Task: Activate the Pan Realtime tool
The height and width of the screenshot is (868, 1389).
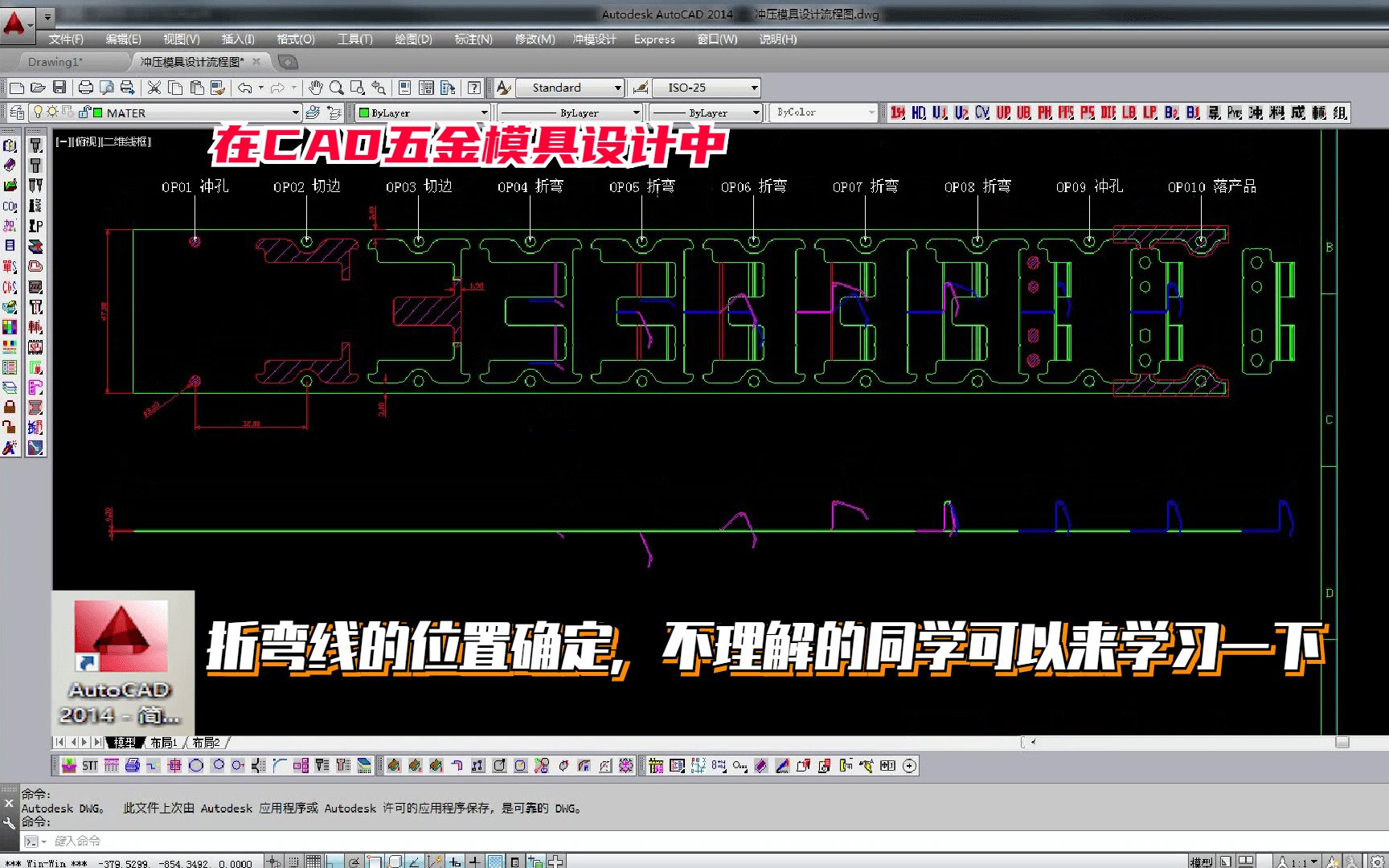Action: (x=315, y=88)
